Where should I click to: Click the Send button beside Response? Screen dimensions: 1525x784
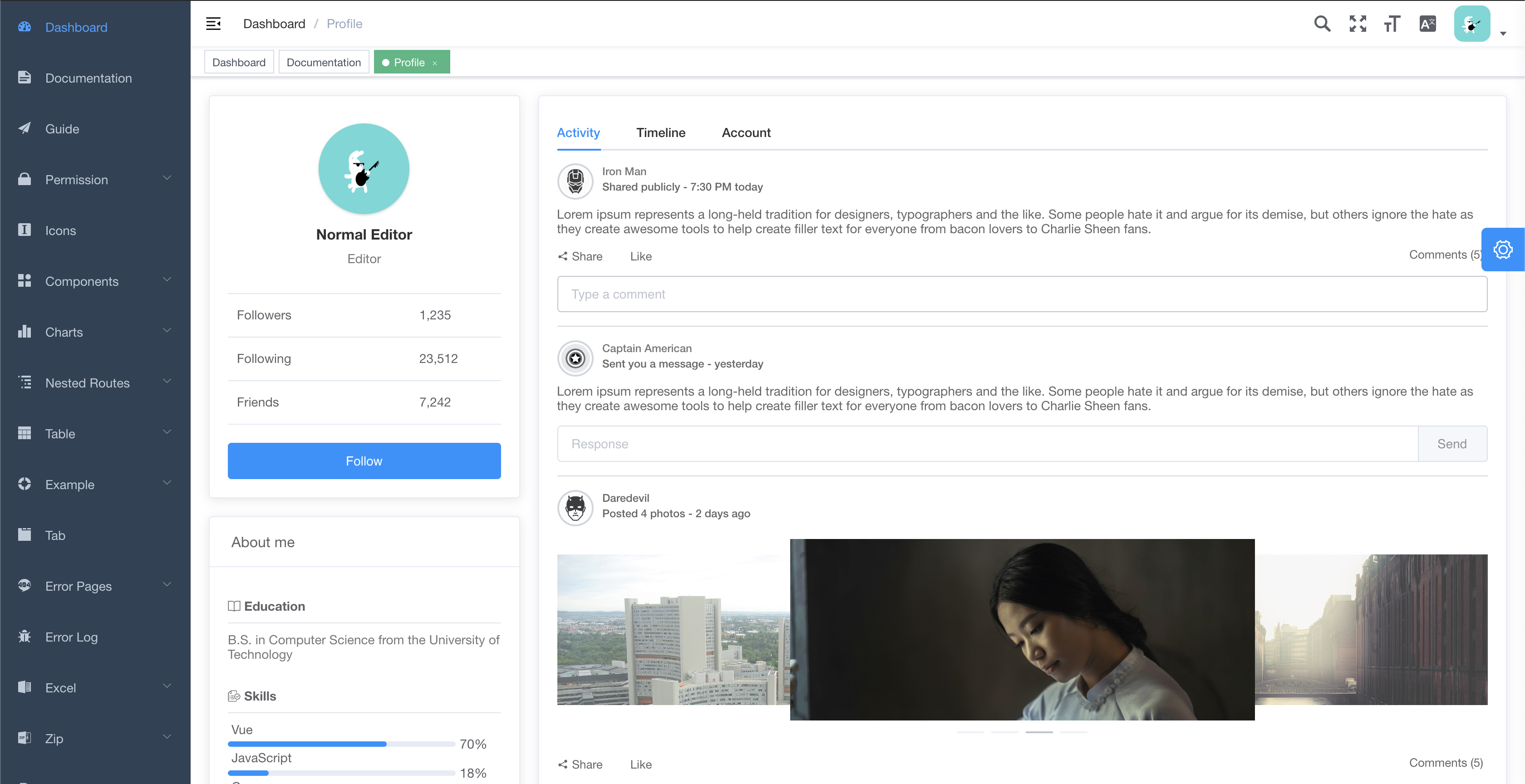[1452, 444]
